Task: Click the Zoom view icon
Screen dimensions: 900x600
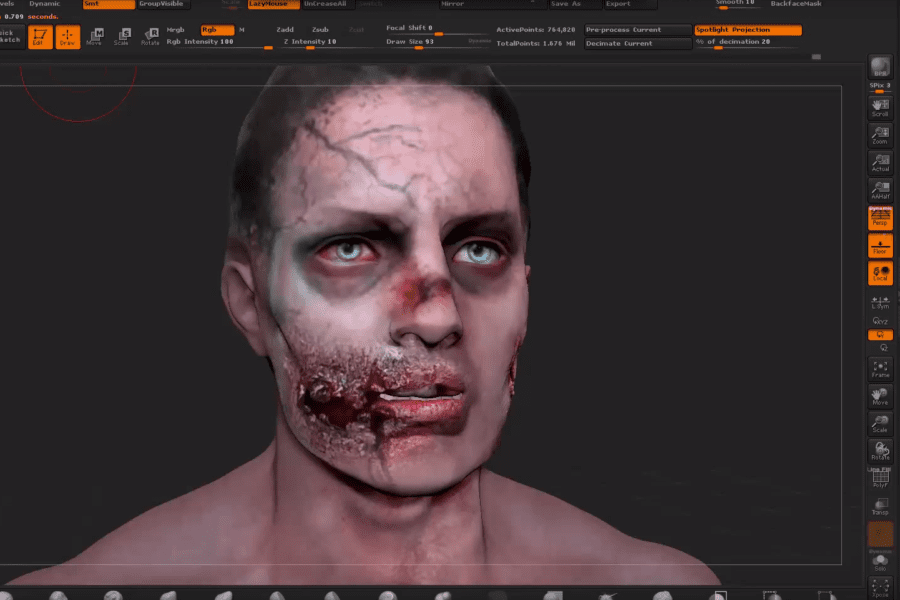Action: point(880,136)
